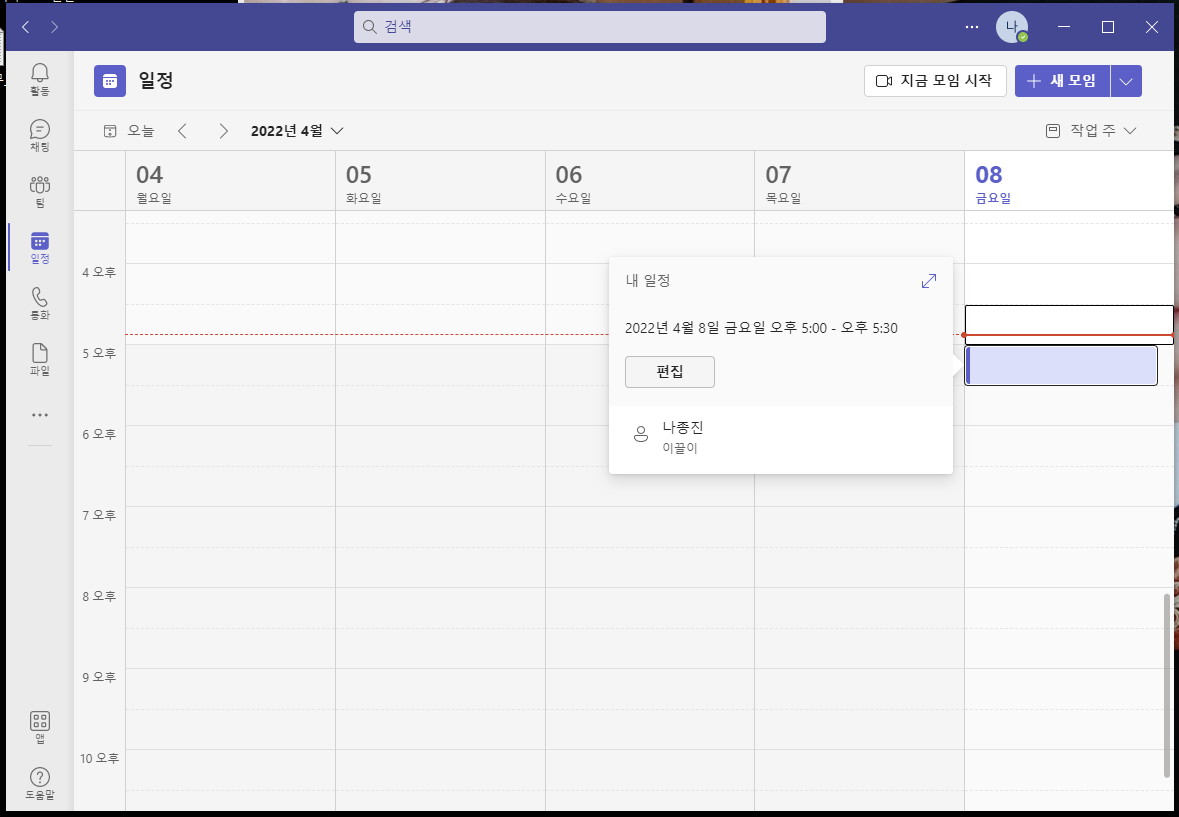This screenshot has width=1179, height=817.
Task: Go back with the title bar arrow
Action: coord(26,27)
